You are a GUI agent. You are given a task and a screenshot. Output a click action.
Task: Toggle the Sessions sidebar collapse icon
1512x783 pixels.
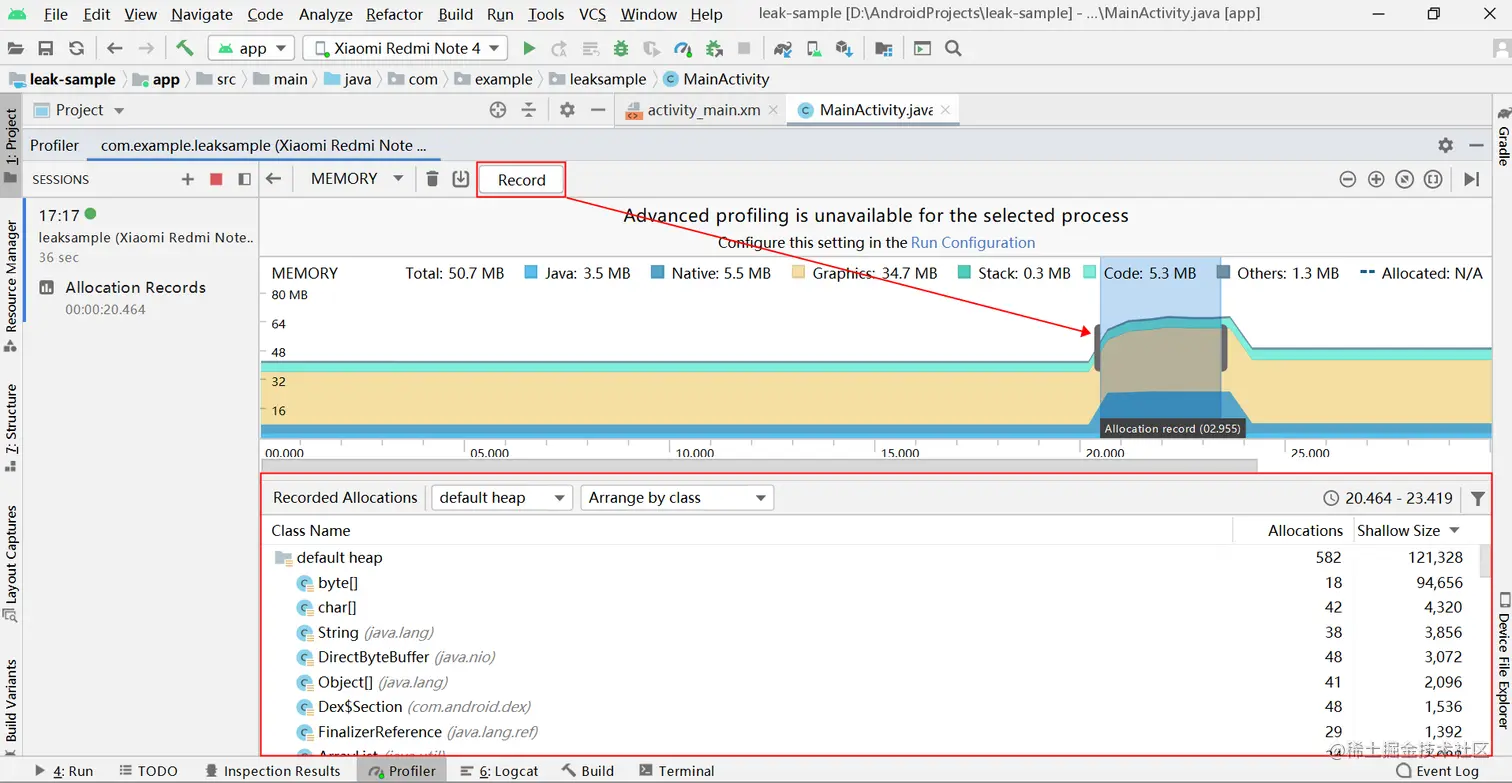click(x=244, y=179)
